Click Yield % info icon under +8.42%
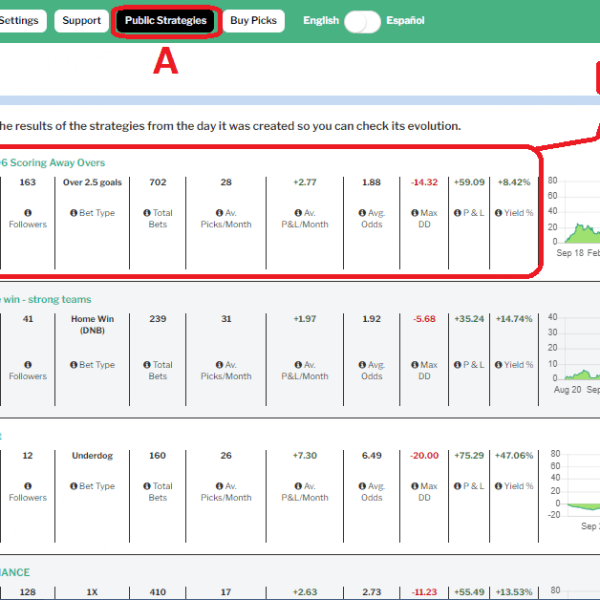Image resolution: width=600 pixels, height=600 pixels. click(x=498, y=213)
